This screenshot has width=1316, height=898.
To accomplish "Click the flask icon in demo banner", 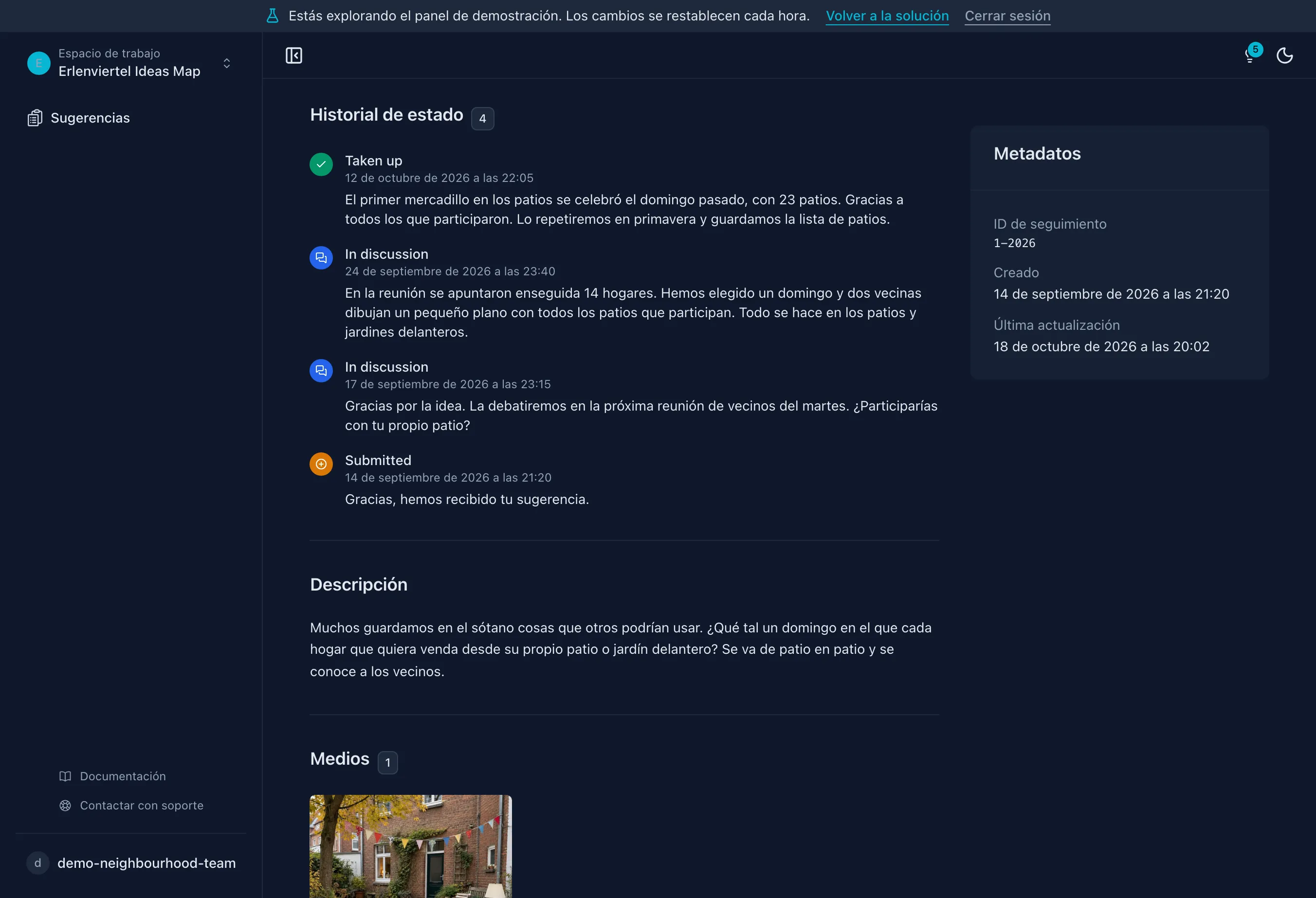I will pyautogui.click(x=273, y=16).
